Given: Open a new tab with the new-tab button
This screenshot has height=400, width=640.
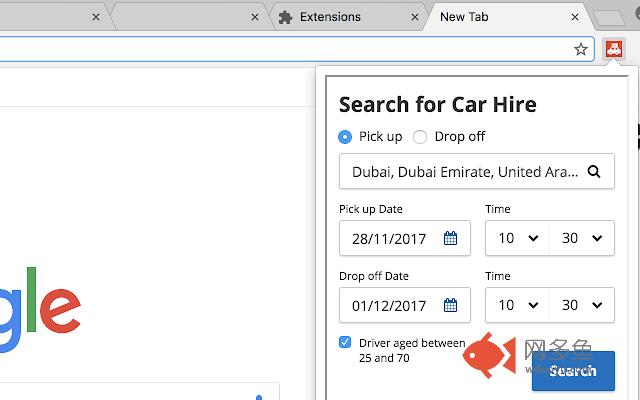Looking at the screenshot, I should click(x=608, y=18).
